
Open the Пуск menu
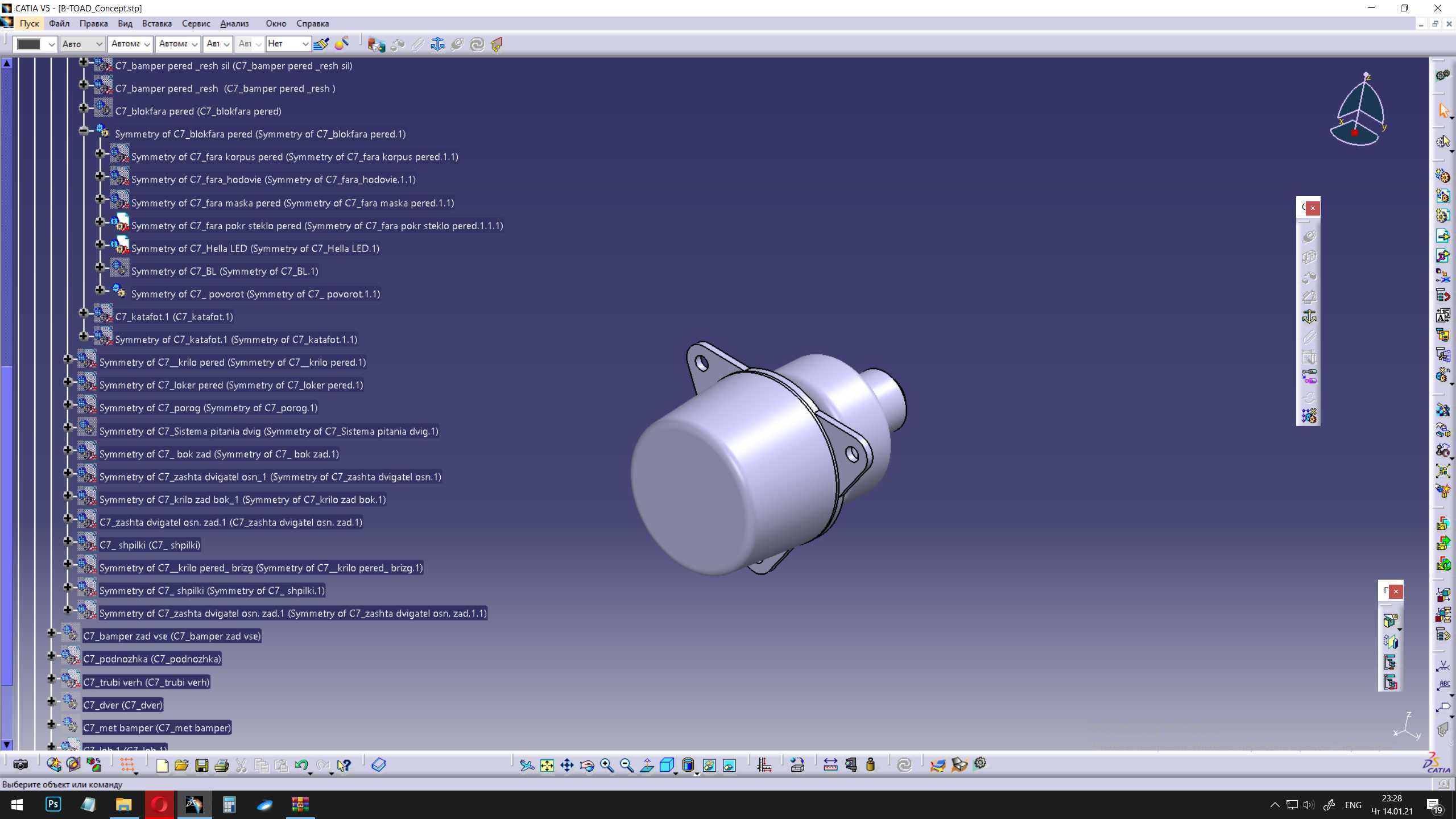tap(29, 23)
